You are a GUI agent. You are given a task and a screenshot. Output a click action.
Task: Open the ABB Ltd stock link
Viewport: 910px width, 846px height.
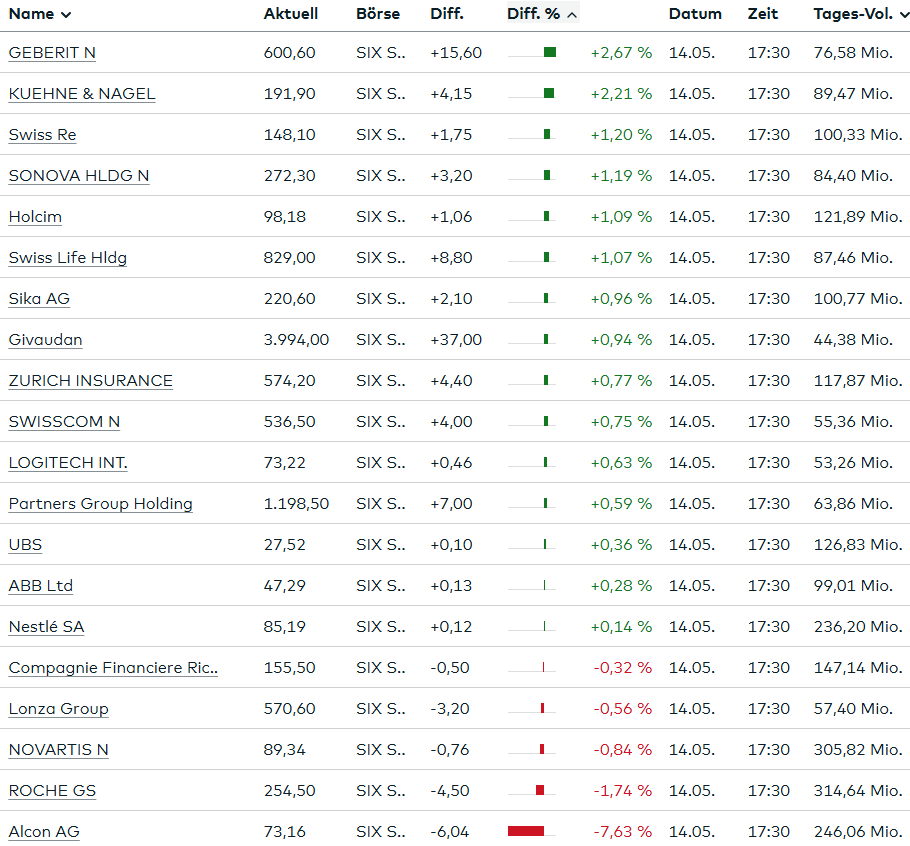click(41, 586)
